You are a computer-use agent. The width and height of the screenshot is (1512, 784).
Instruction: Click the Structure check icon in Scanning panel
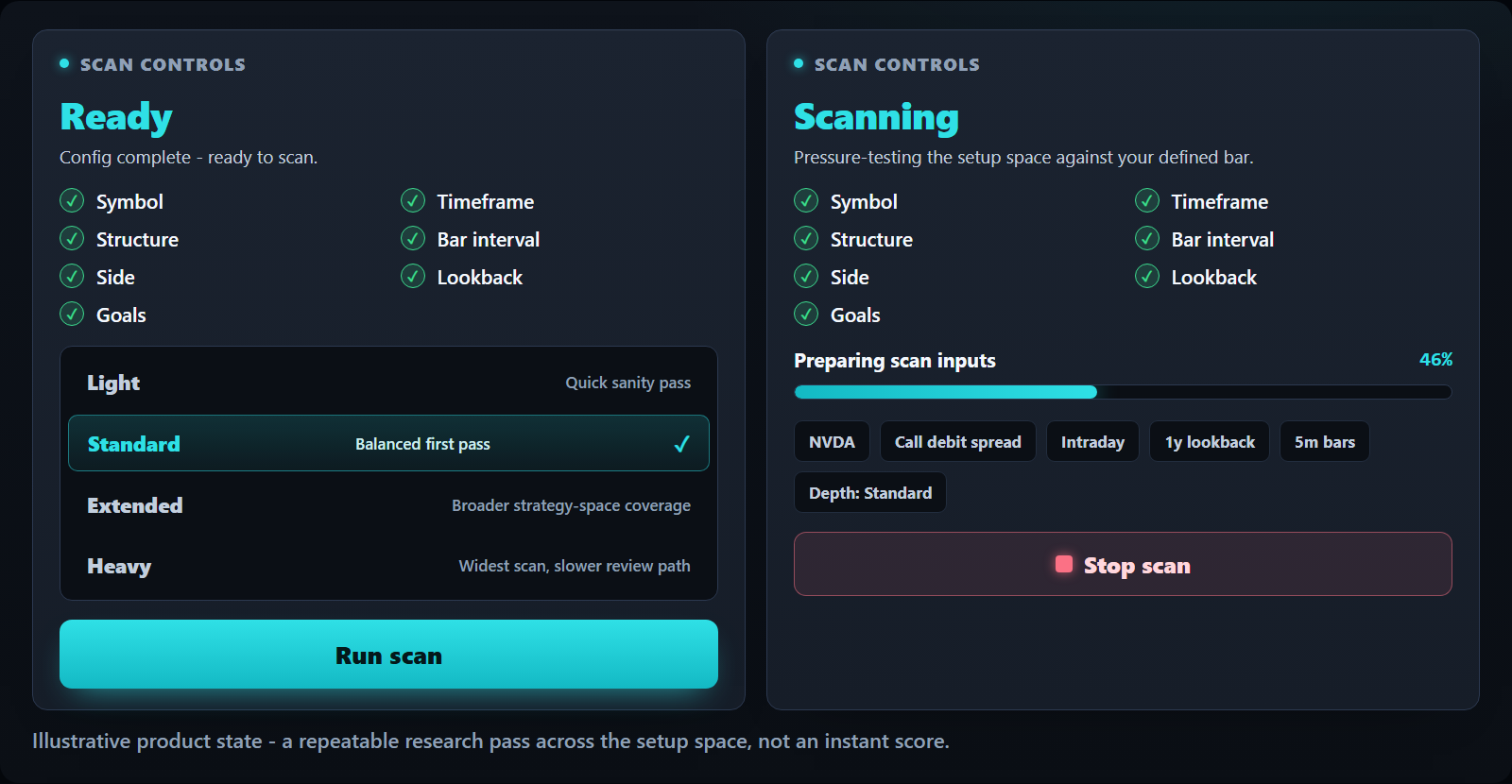pos(806,238)
